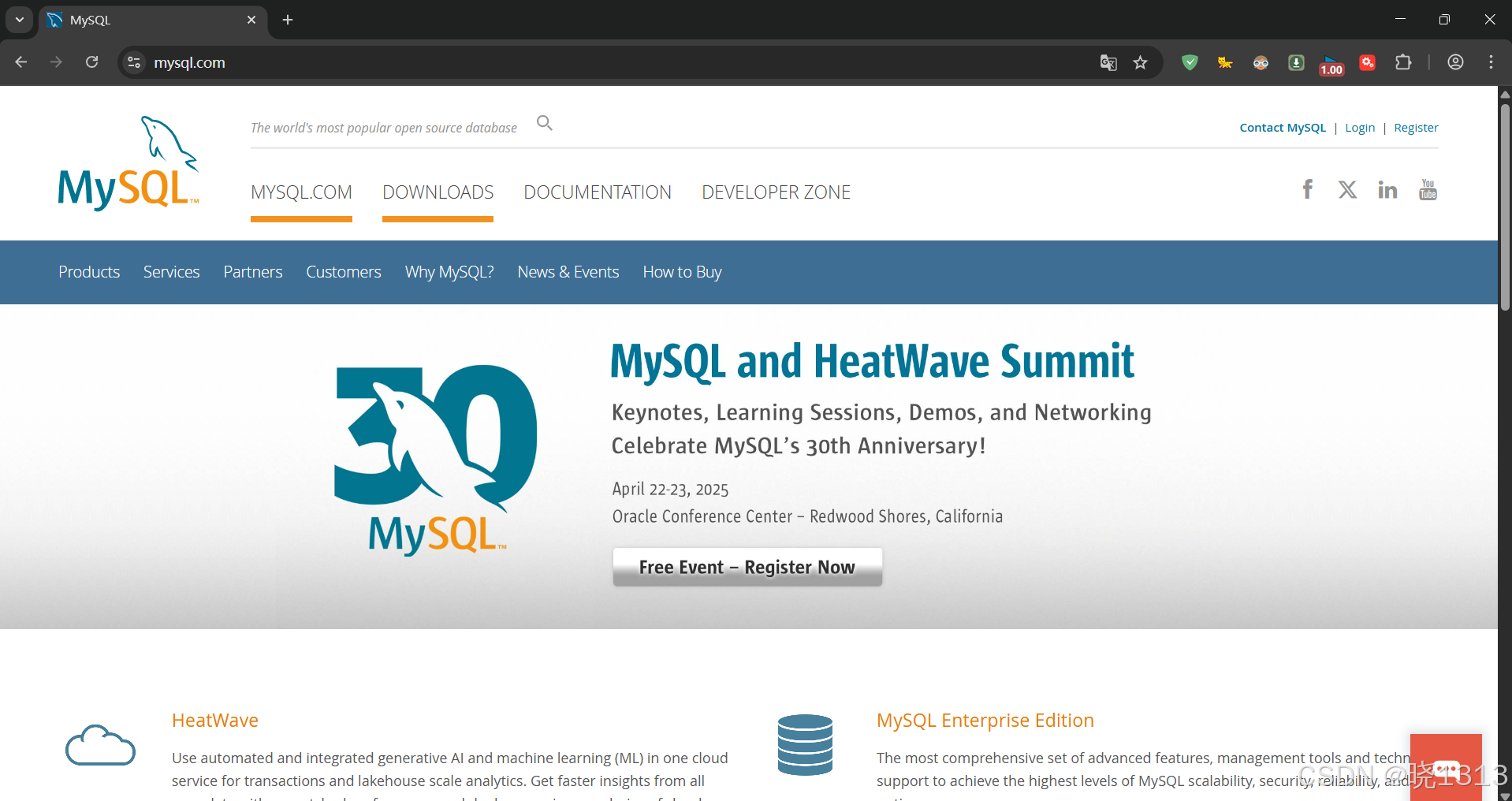Select the DEVELOPER ZONE navigation tab

click(x=776, y=192)
